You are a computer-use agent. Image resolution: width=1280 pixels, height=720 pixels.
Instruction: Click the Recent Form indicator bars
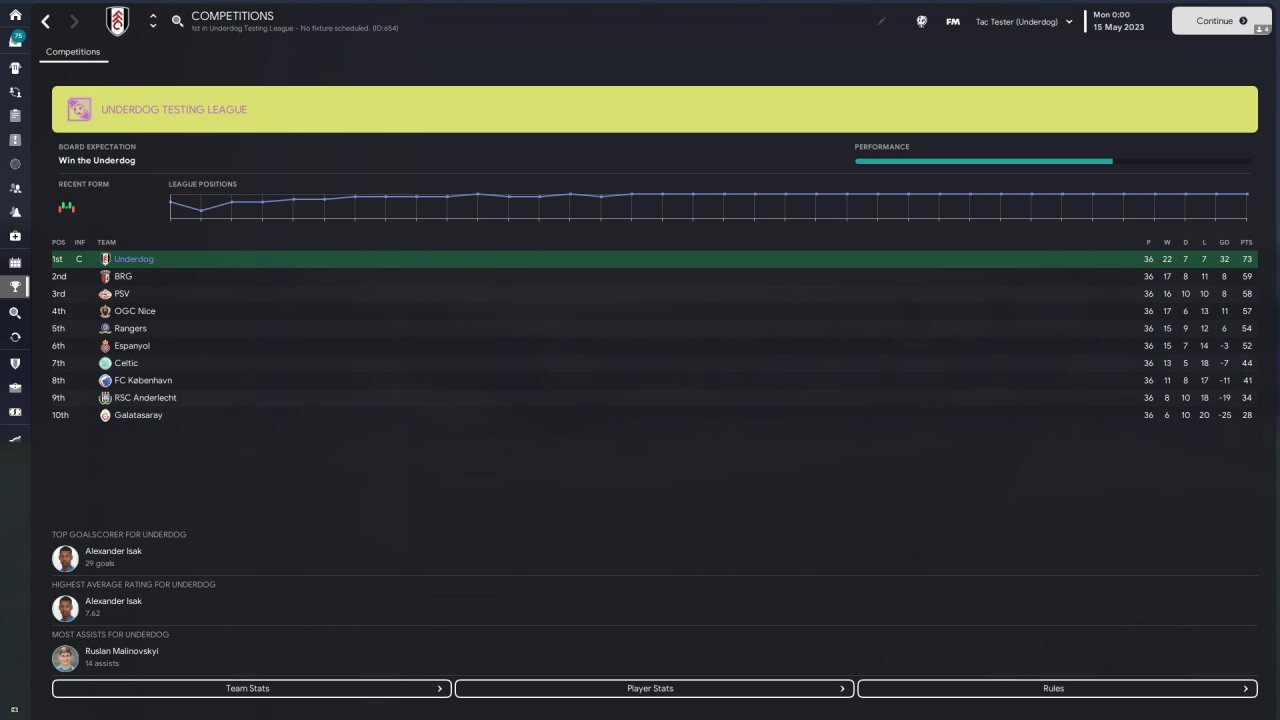67,207
